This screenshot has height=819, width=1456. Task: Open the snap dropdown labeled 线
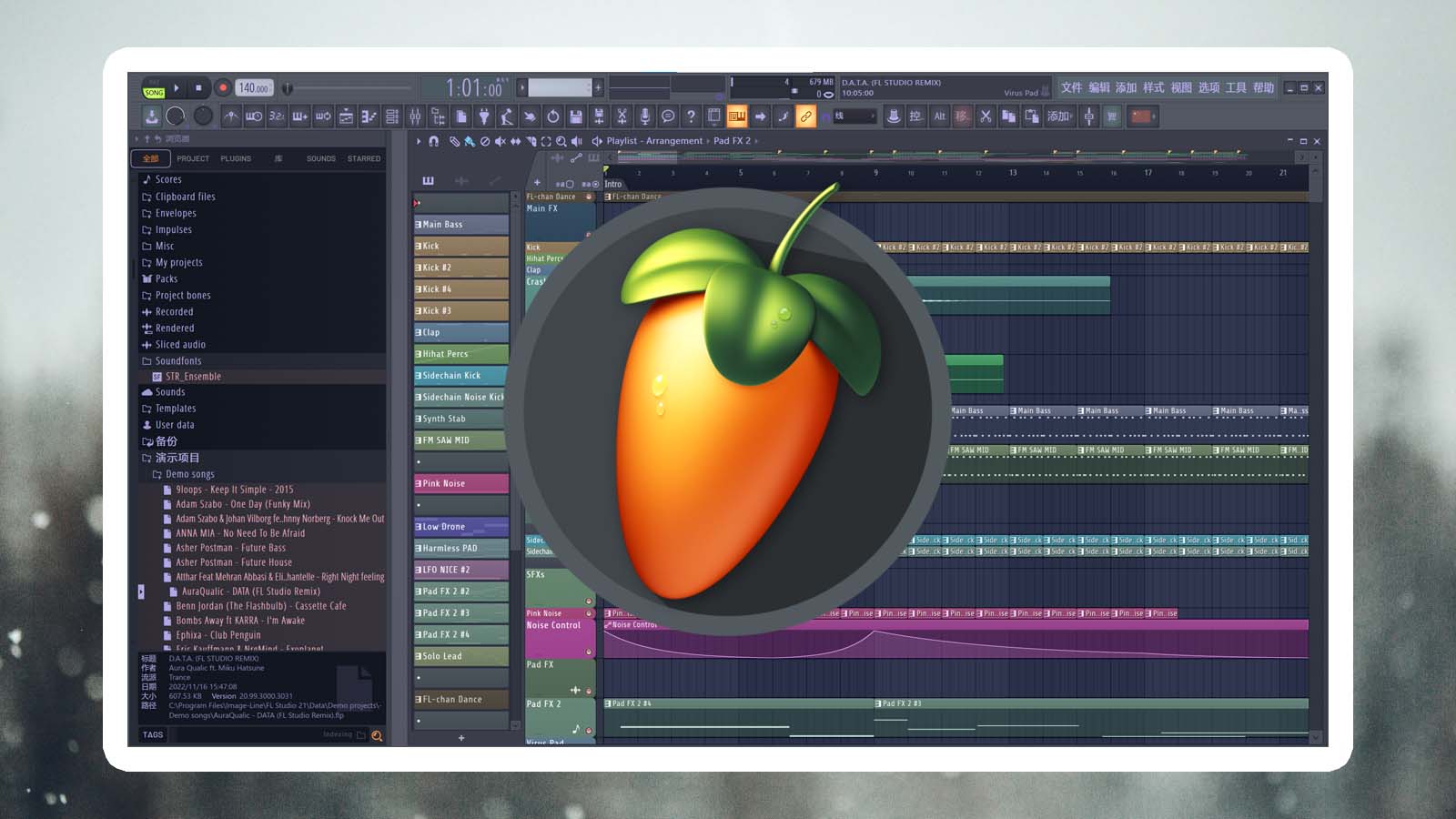click(854, 116)
